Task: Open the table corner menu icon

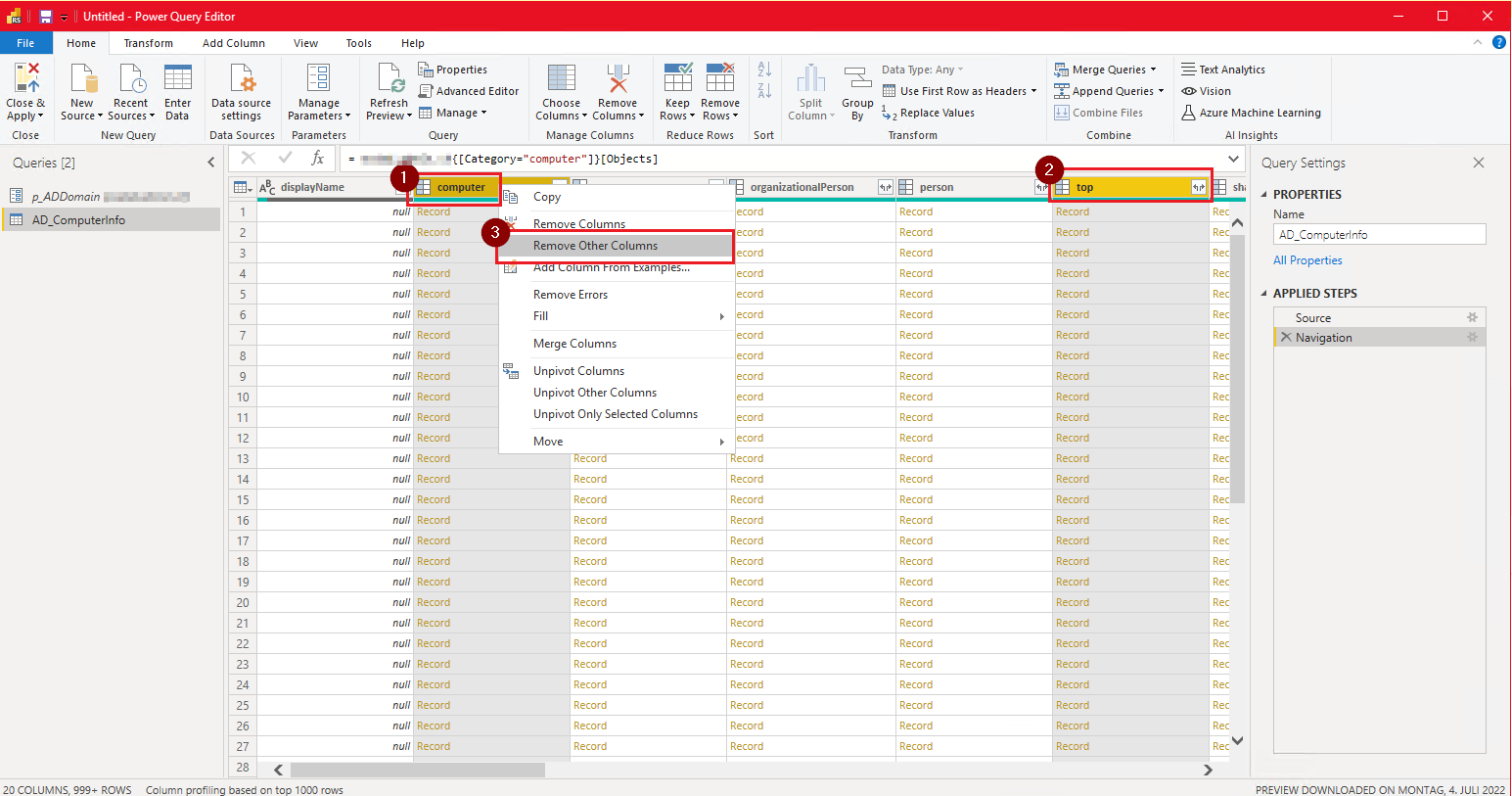Action: coord(243,187)
